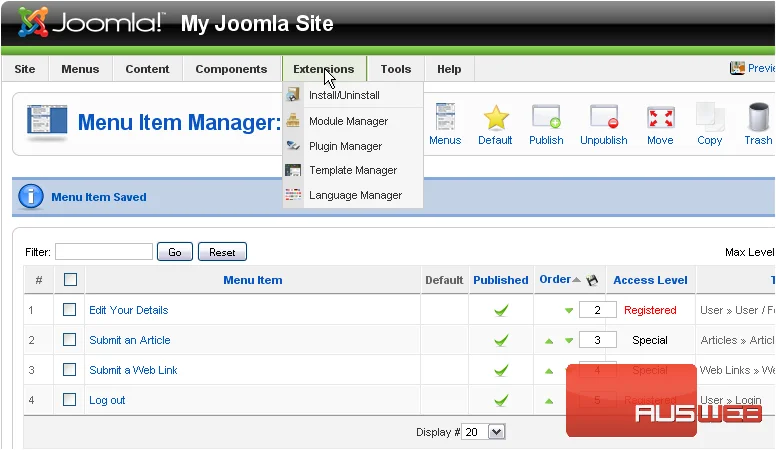776x450 pixels.
Task: Check the select-all checkbox in table header
Action: click(70, 280)
